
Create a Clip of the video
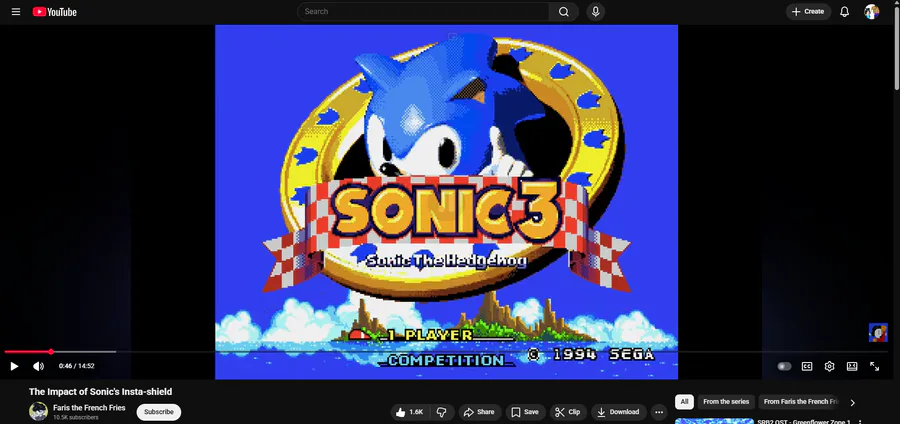click(568, 412)
